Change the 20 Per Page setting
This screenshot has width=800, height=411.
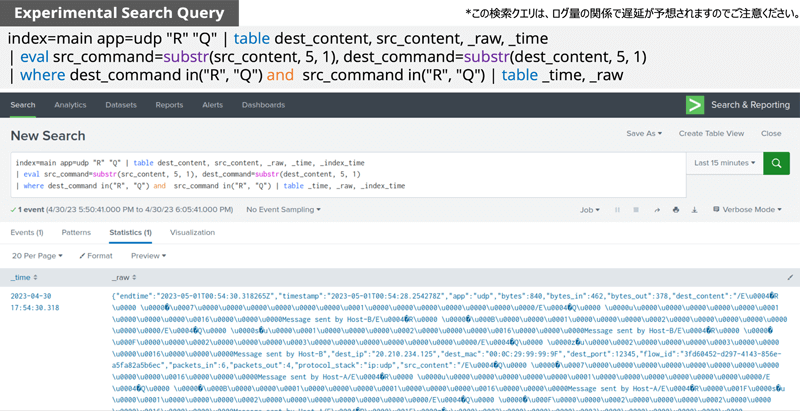pyautogui.click(x=37, y=255)
